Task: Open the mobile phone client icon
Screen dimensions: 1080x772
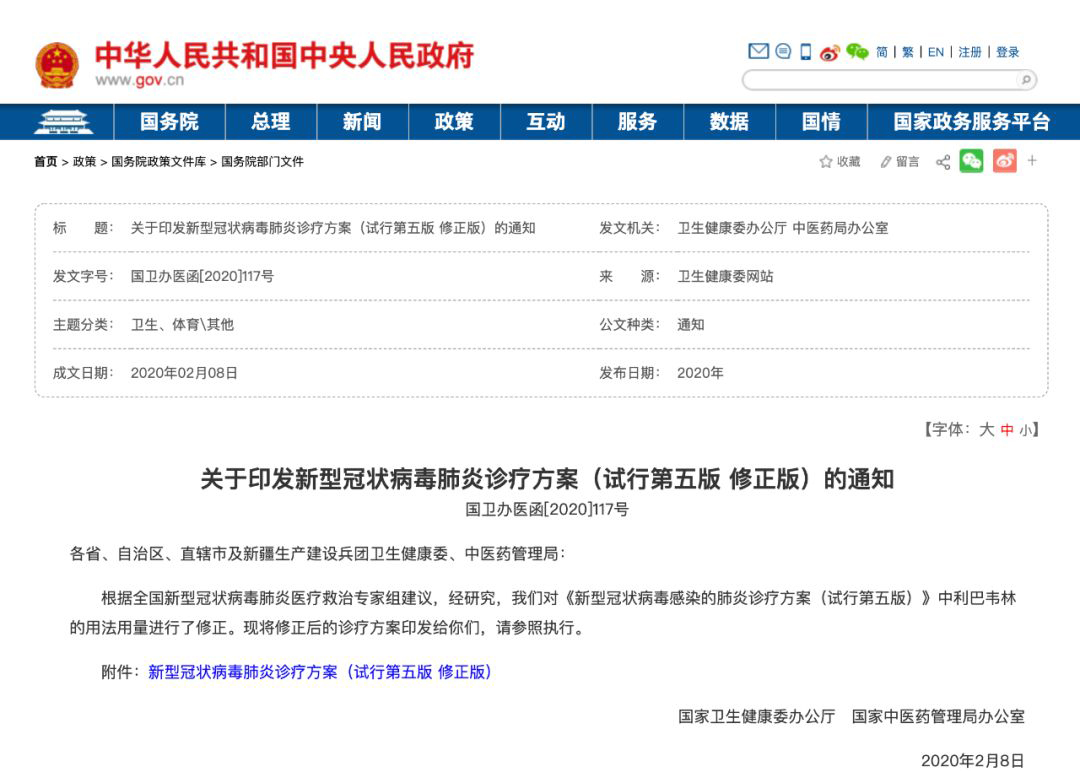Action: [x=805, y=52]
